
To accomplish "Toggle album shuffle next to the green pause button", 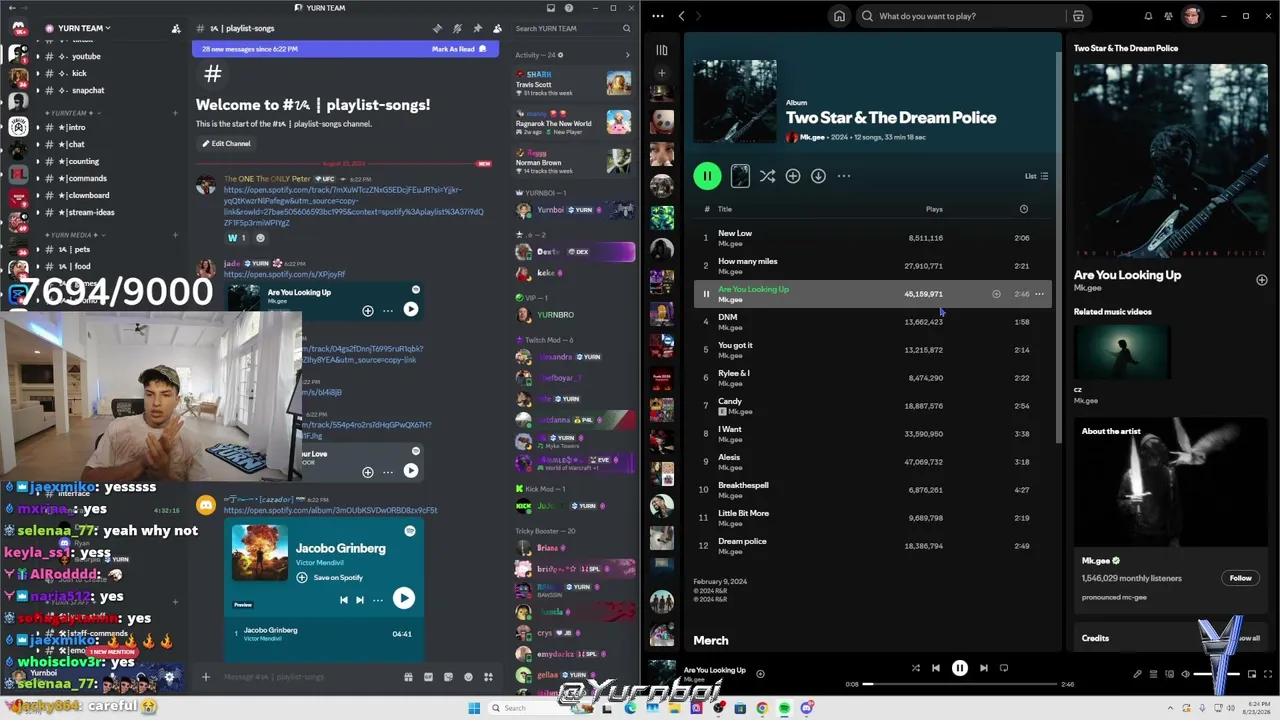I will tap(767, 176).
